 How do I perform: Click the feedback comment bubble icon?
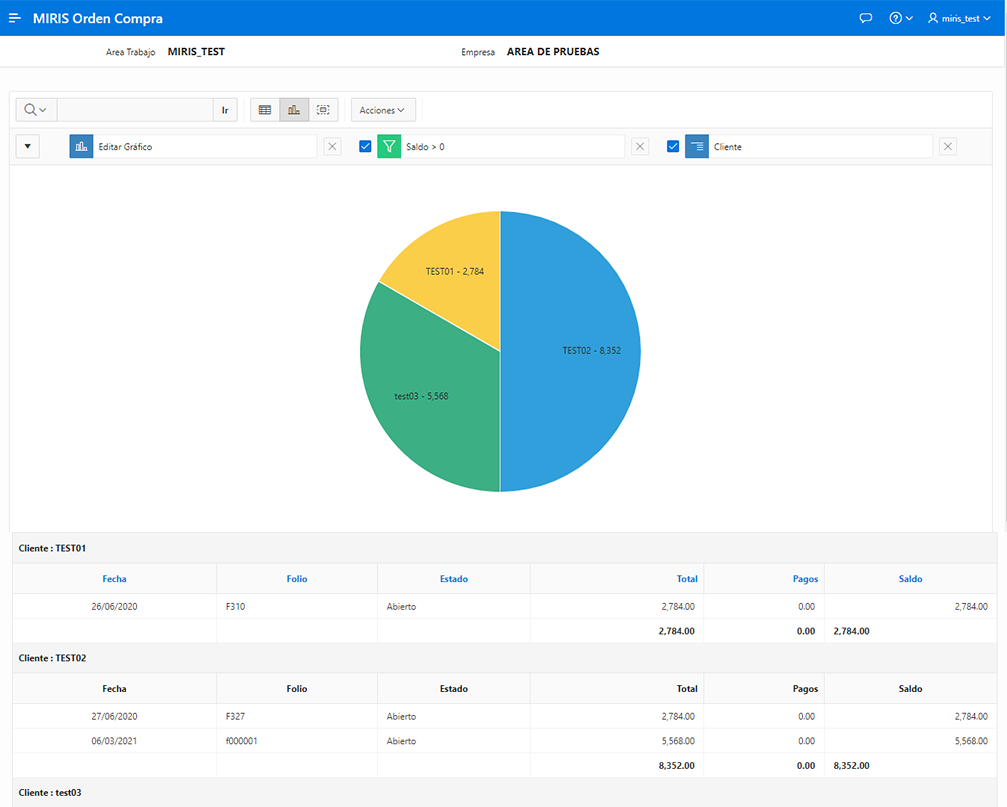coord(866,18)
